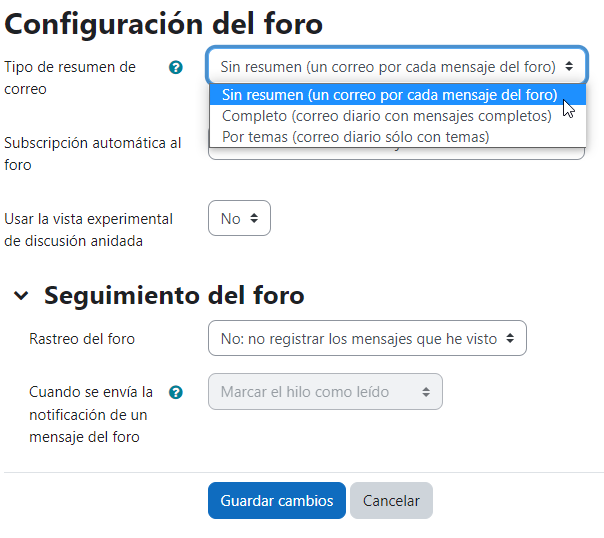The image size is (604, 538).
Task: Click the Seguimiento del foro heading text
Action: (x=174, y=296)
